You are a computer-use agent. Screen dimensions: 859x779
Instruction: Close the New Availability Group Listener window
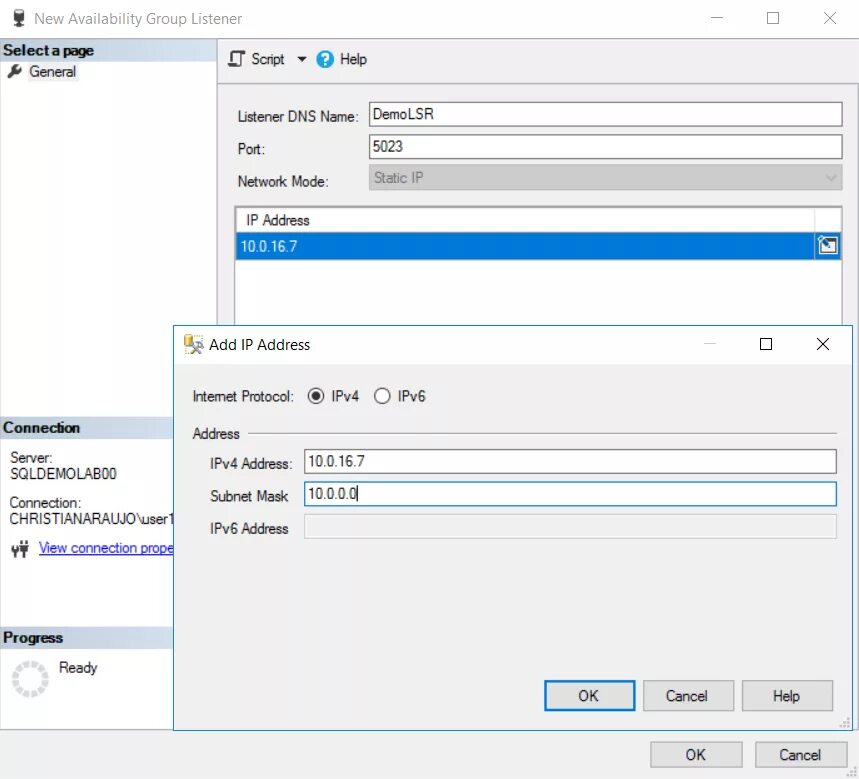(829, 18)
